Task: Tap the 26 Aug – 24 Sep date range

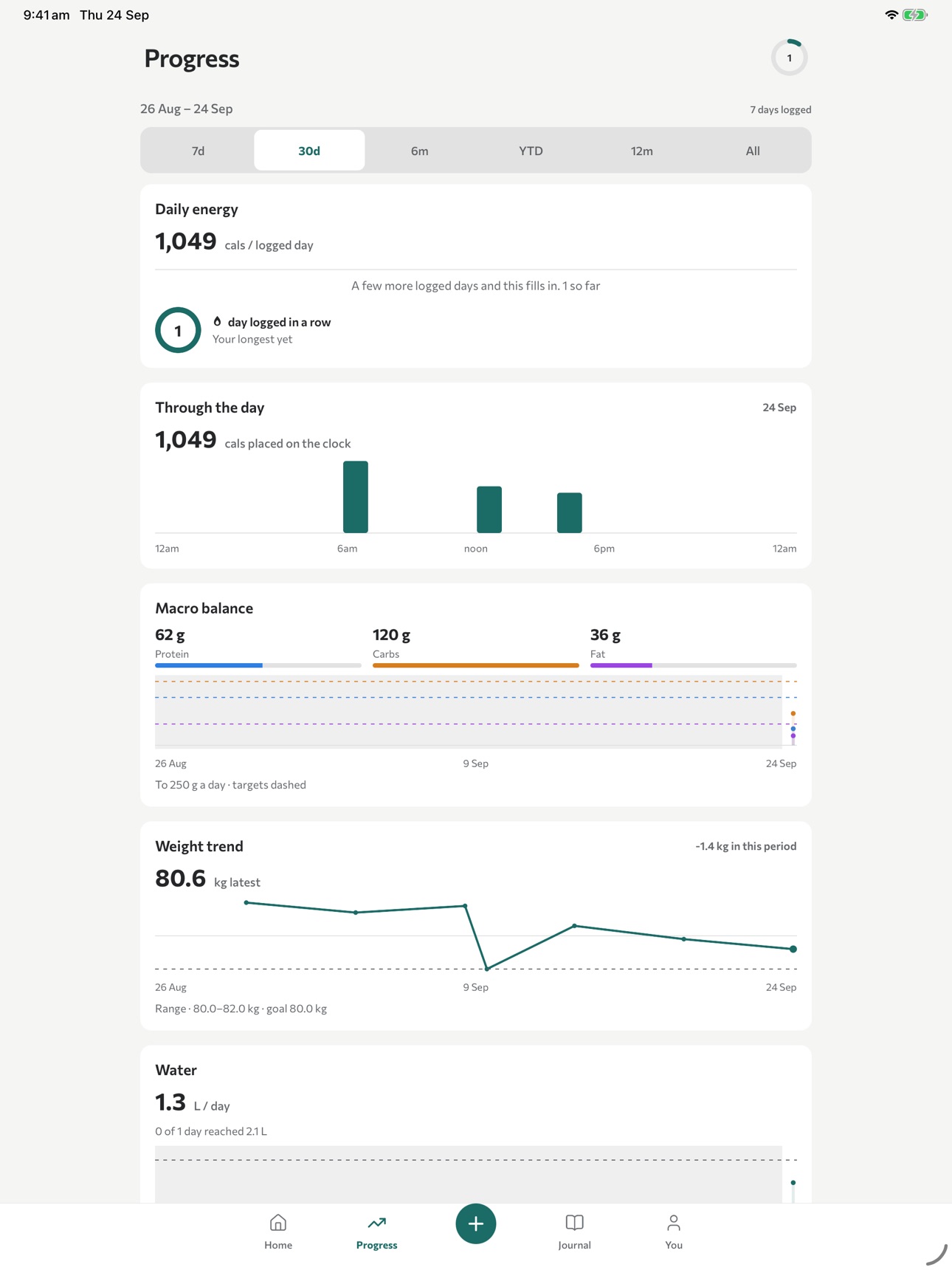Action: coord(187,109)
